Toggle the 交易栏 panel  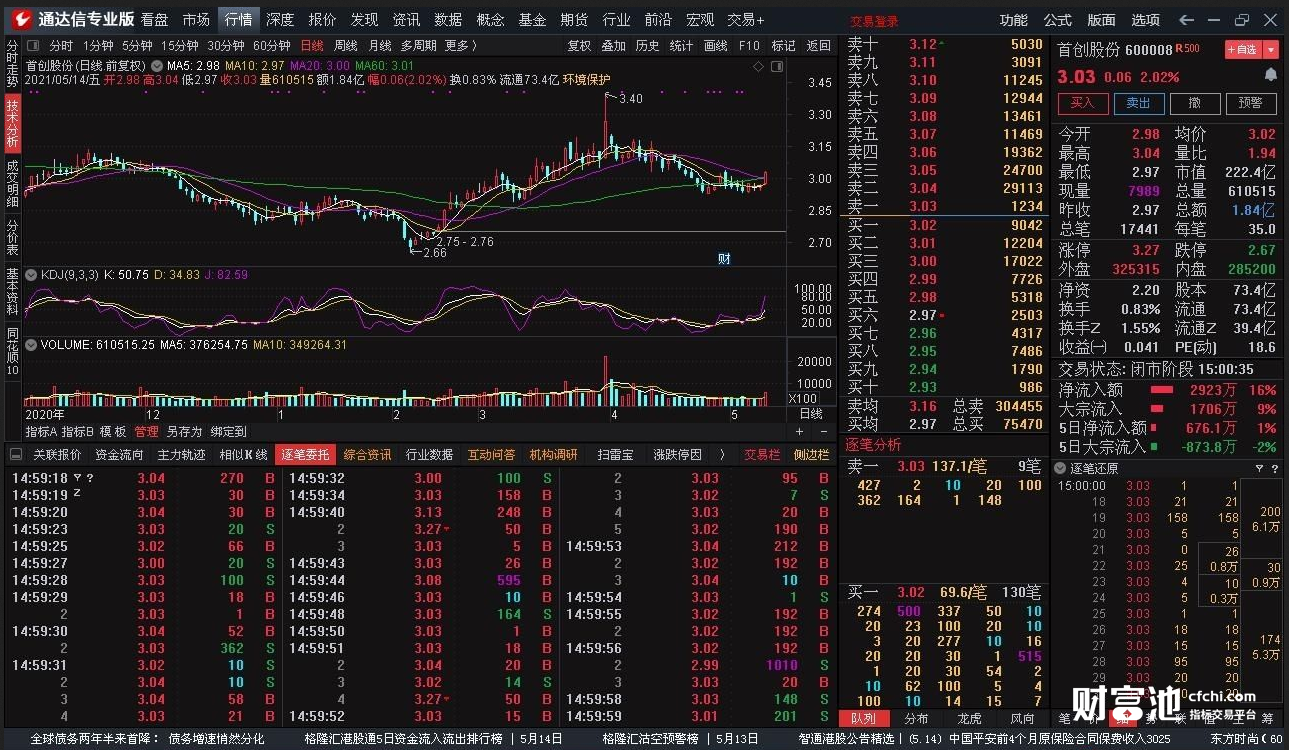point(762,455)
